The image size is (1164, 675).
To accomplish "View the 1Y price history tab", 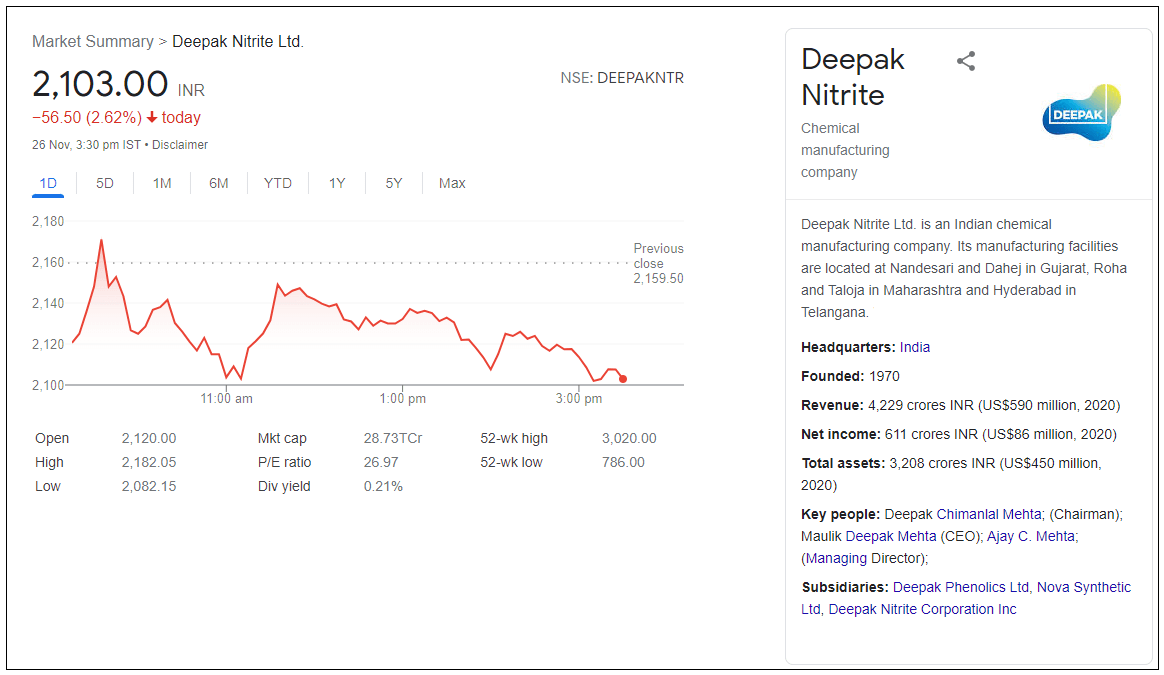I will click(x=337, y=183).
